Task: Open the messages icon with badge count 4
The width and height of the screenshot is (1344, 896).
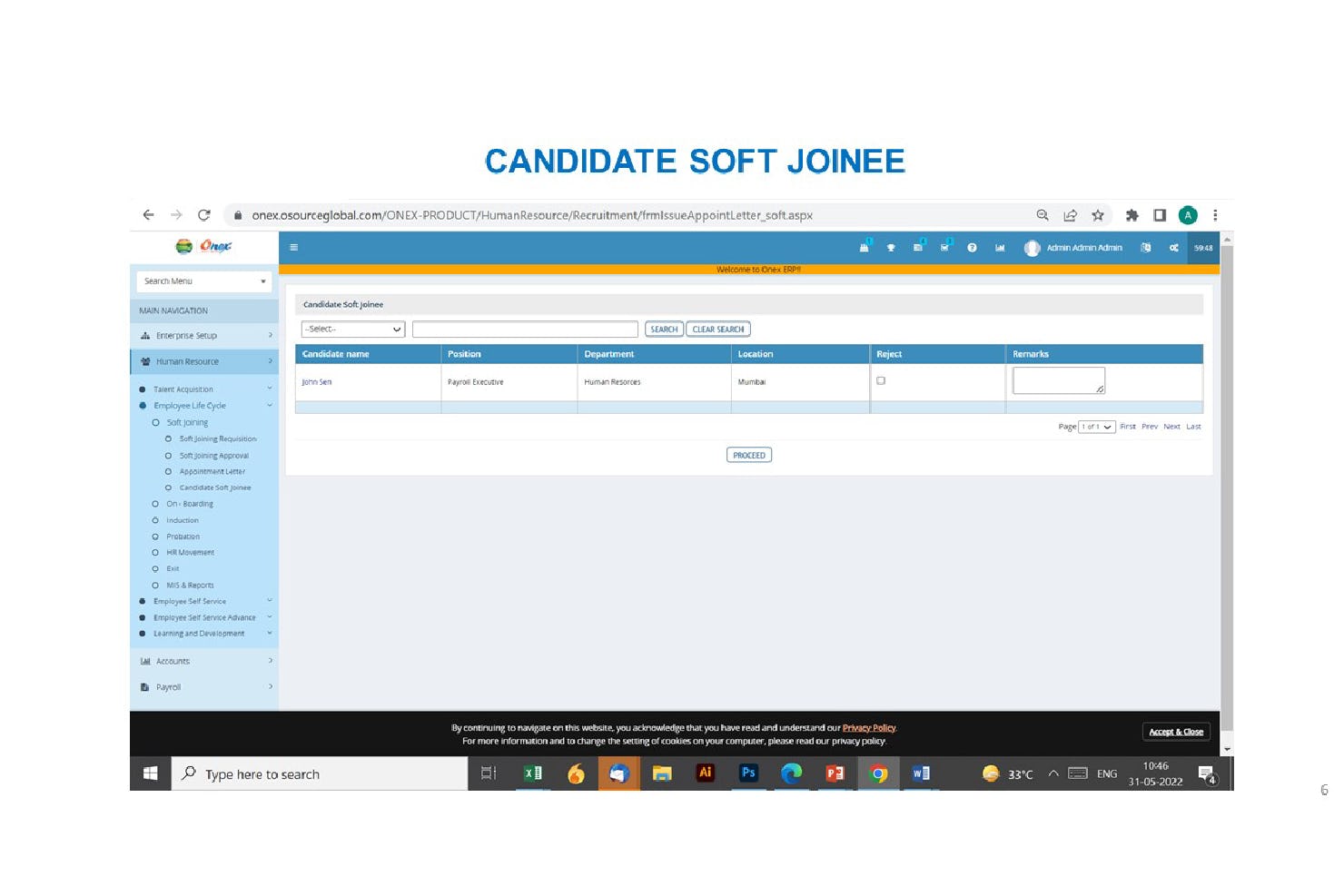Action: point(919,247)
